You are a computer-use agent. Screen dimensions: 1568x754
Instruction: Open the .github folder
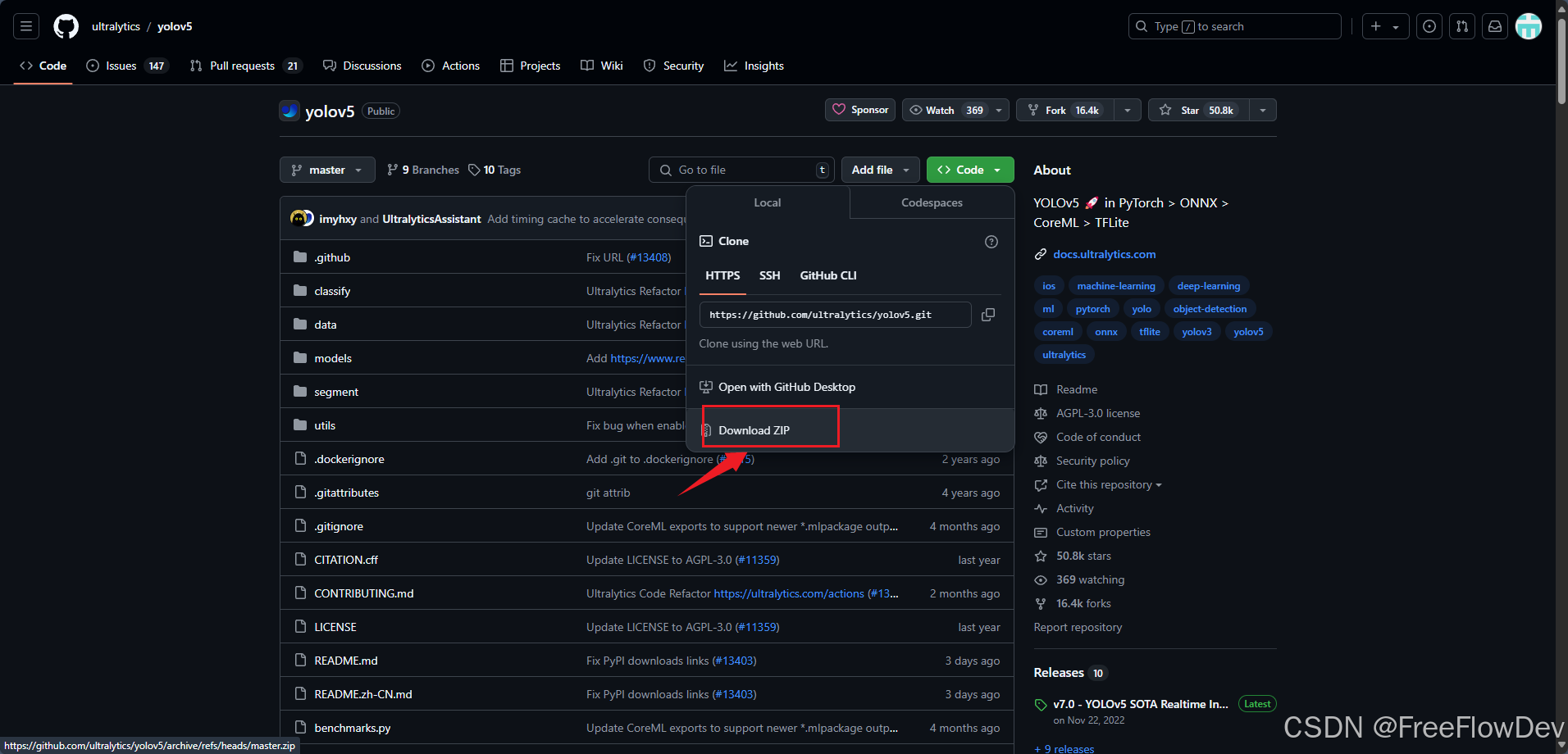[332, 257]
